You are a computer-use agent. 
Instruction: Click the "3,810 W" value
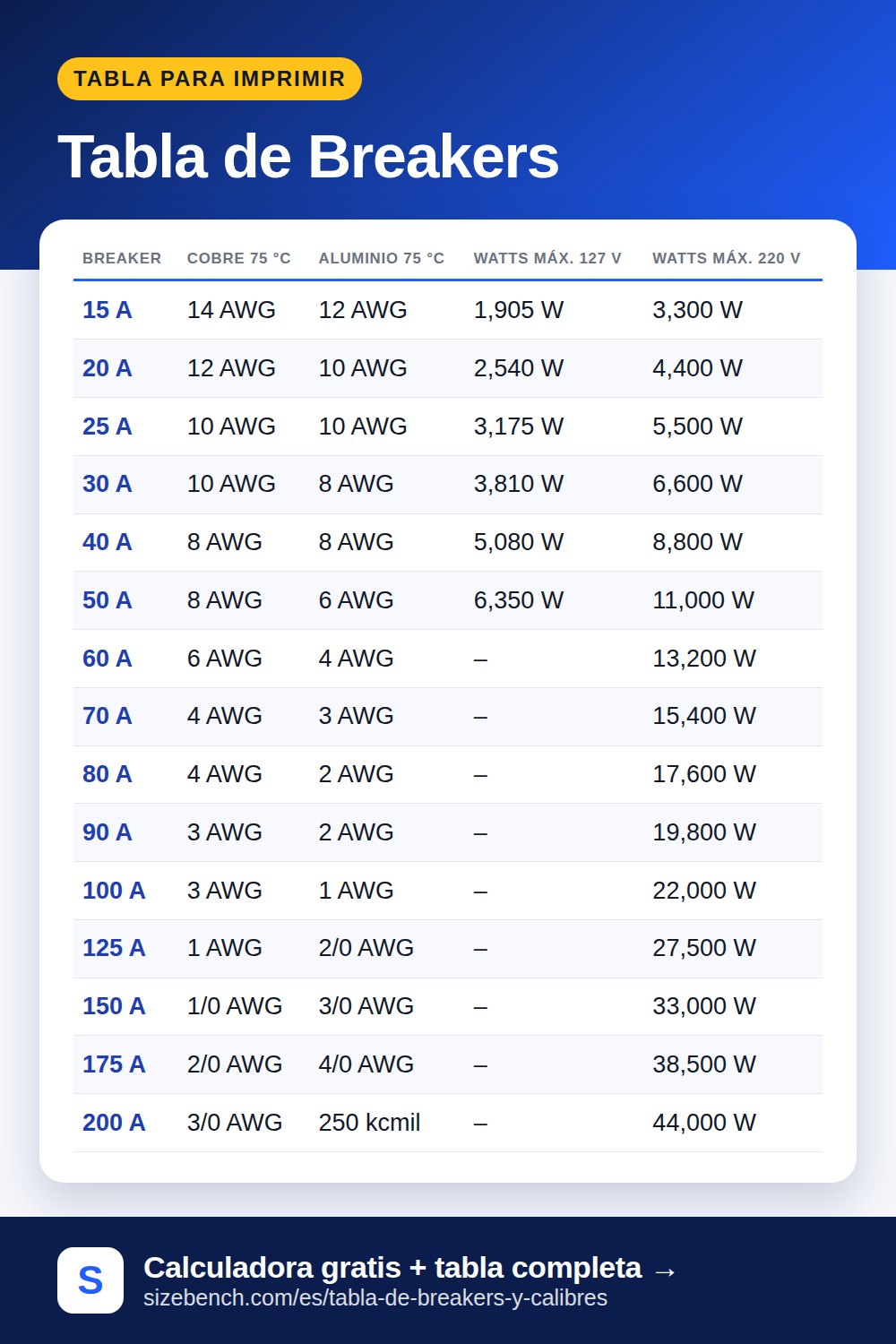point(519,484)
